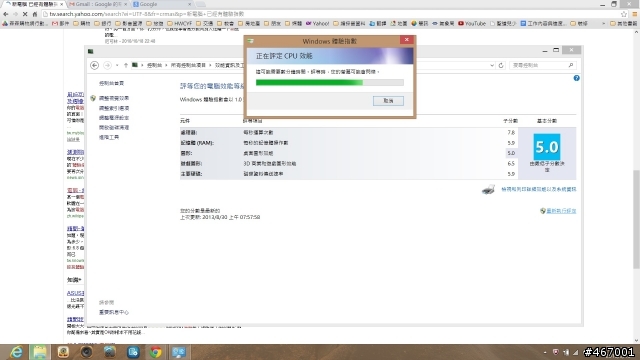Click the printer icon beside the print link

point(489,189)
